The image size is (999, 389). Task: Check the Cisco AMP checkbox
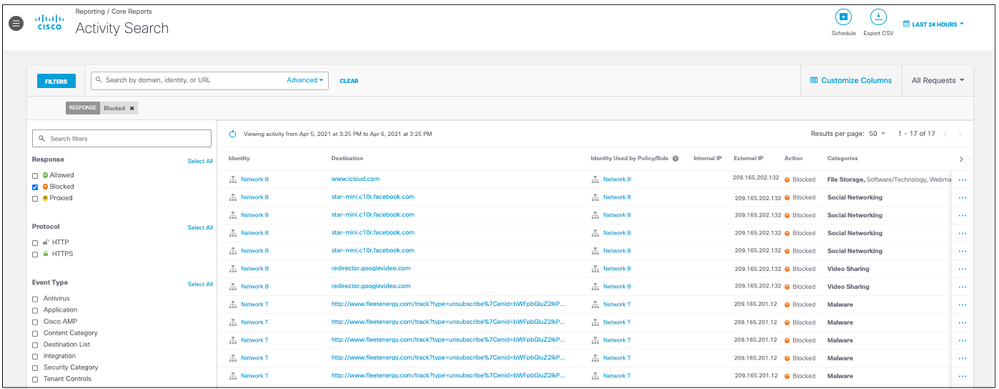click(35, 322)
